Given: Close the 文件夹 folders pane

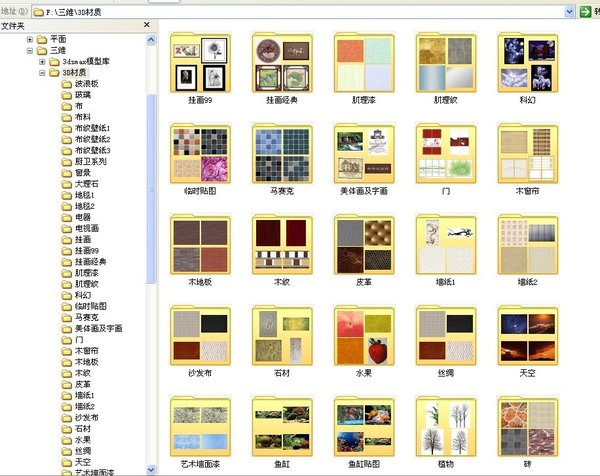Looking at the screenshot, I should (x=147, y=25).
